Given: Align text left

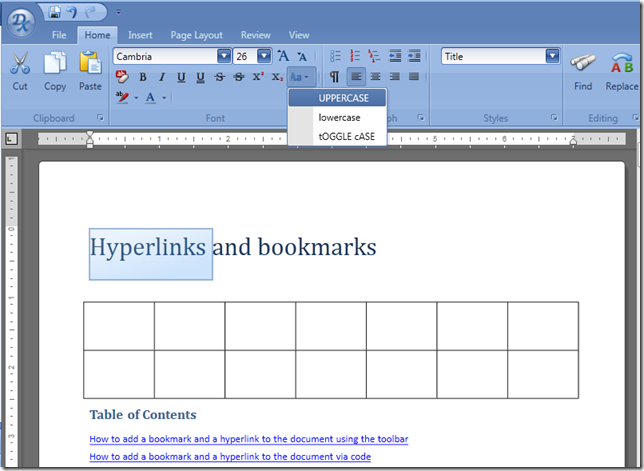Looking at the screenshot, I should coord(356,76).
